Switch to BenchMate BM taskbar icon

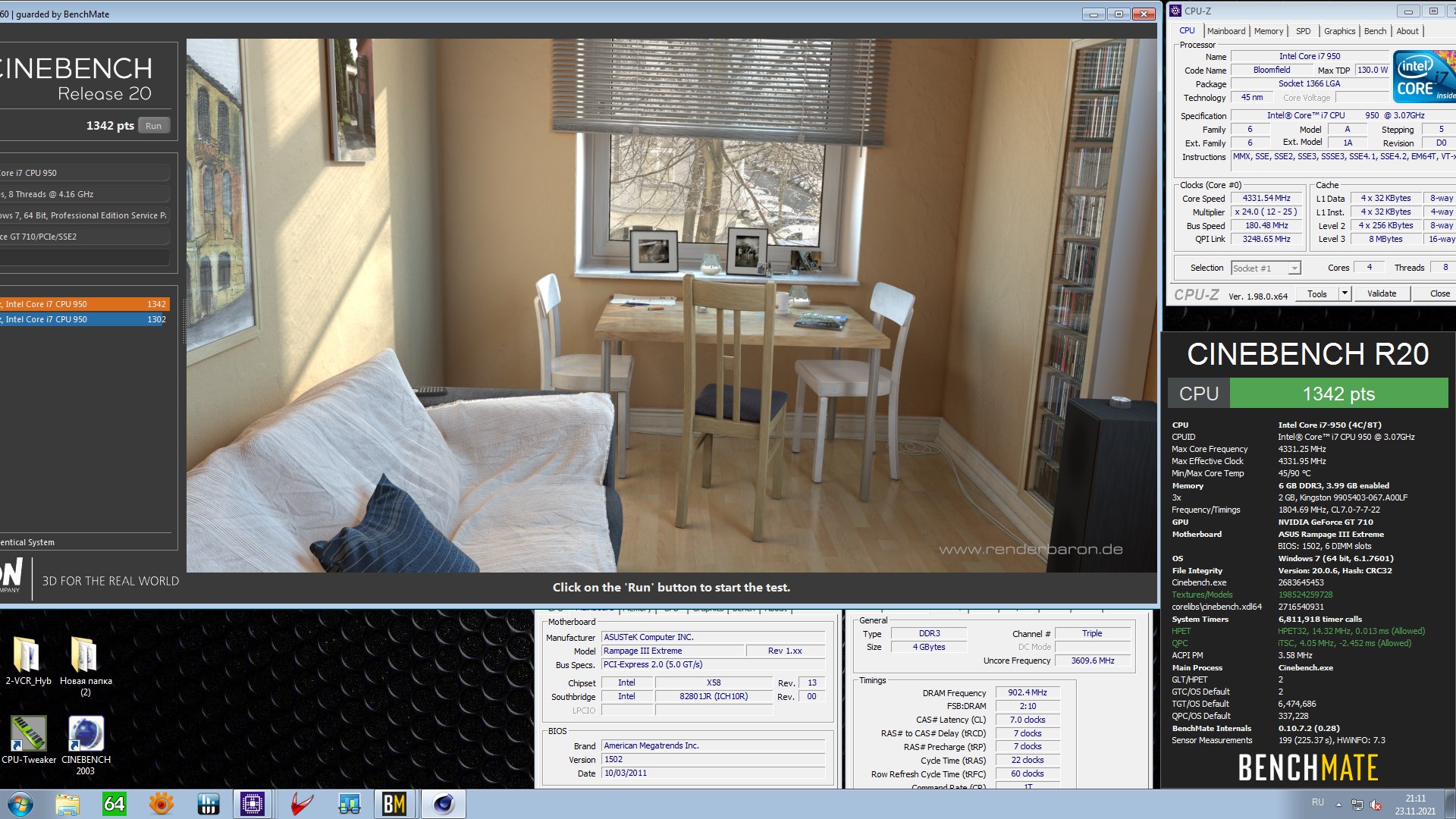[394, 804]
